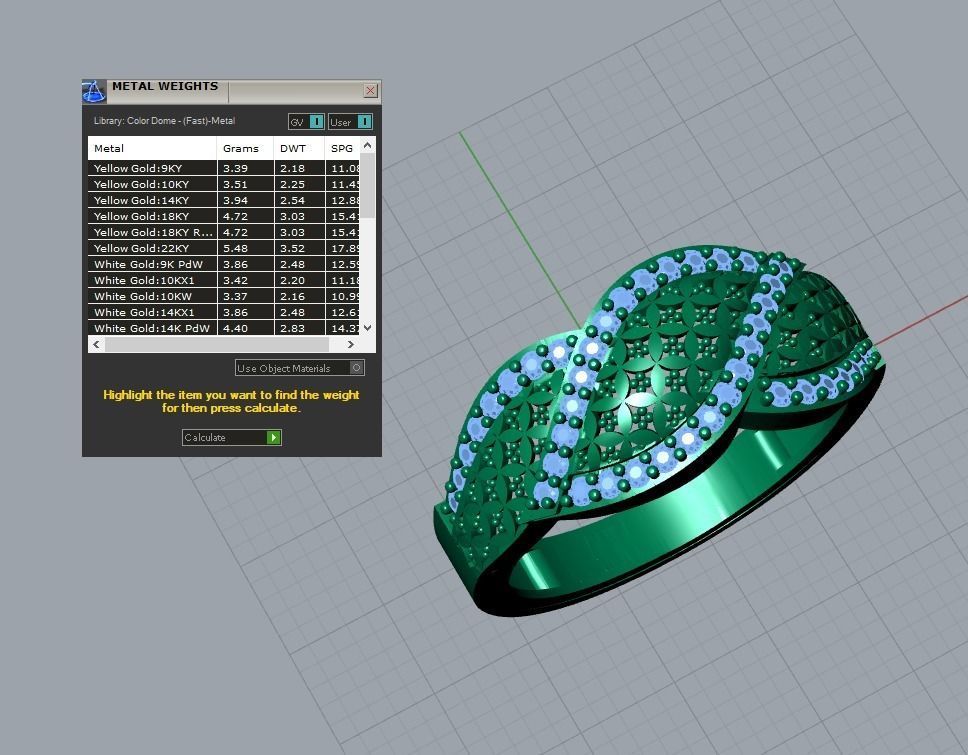The height and width of the screenshot is (755, 968).
Task: Click the 3.39 grams value
Action: (235, 168)
